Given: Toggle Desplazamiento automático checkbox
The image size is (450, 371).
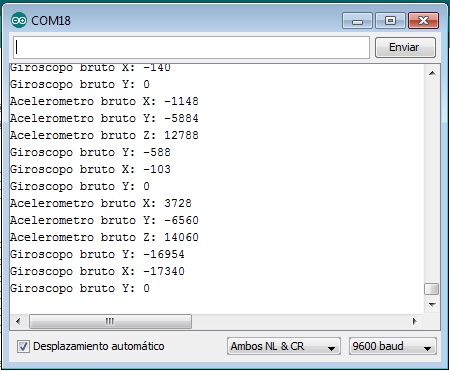Looking at the screenshot, I should click(23, 346).
